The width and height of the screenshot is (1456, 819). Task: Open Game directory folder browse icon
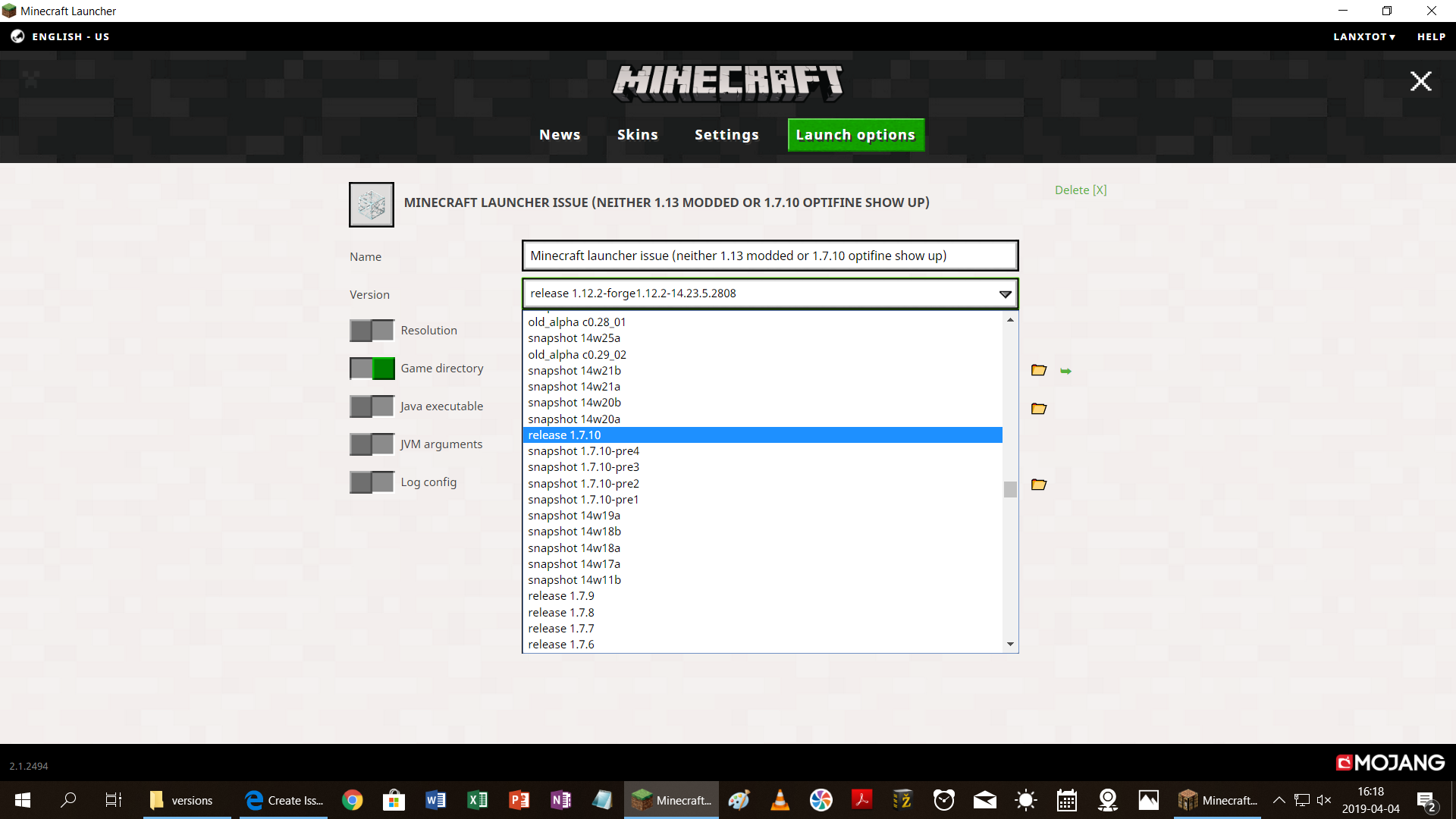[x=1039, y=370]
